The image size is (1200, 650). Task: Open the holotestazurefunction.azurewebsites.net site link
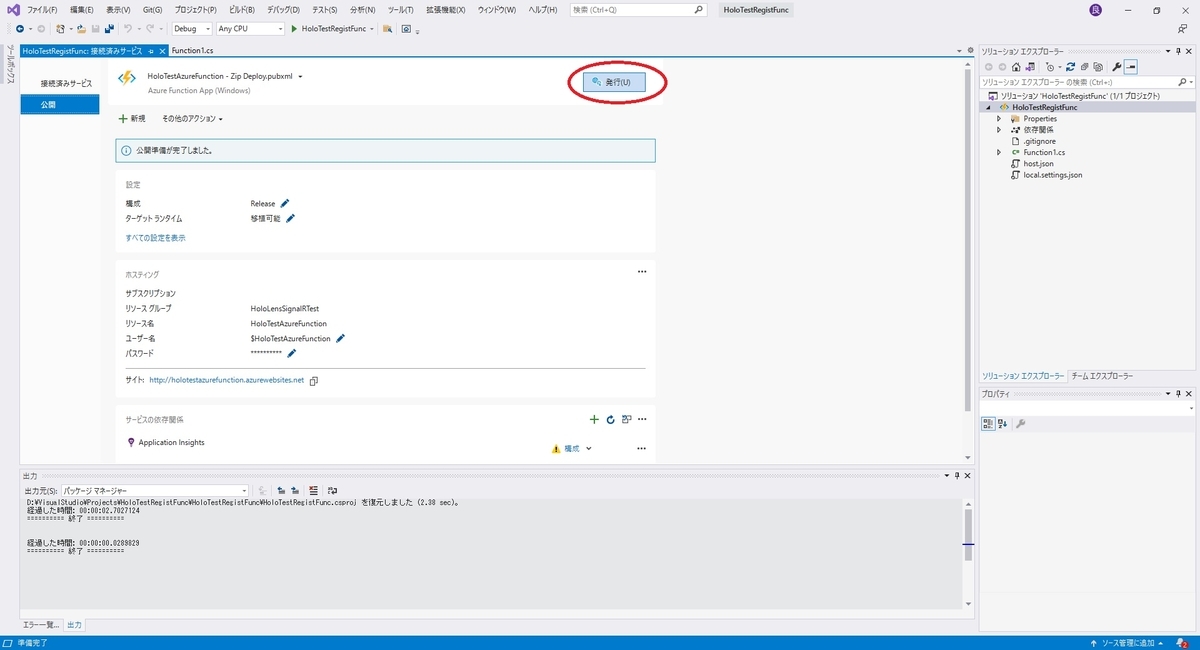[226, 380]
